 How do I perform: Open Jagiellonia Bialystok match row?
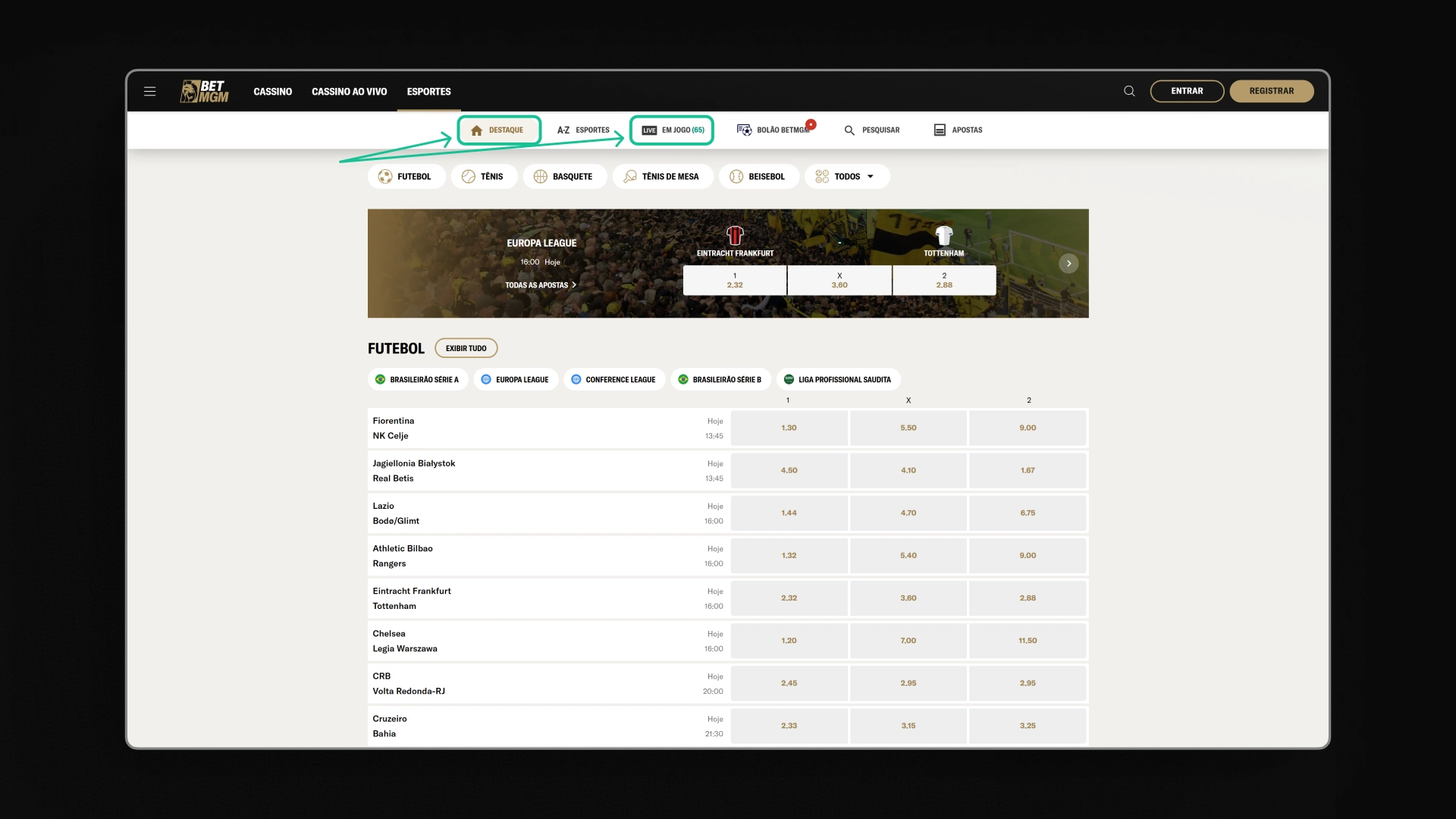548,470
